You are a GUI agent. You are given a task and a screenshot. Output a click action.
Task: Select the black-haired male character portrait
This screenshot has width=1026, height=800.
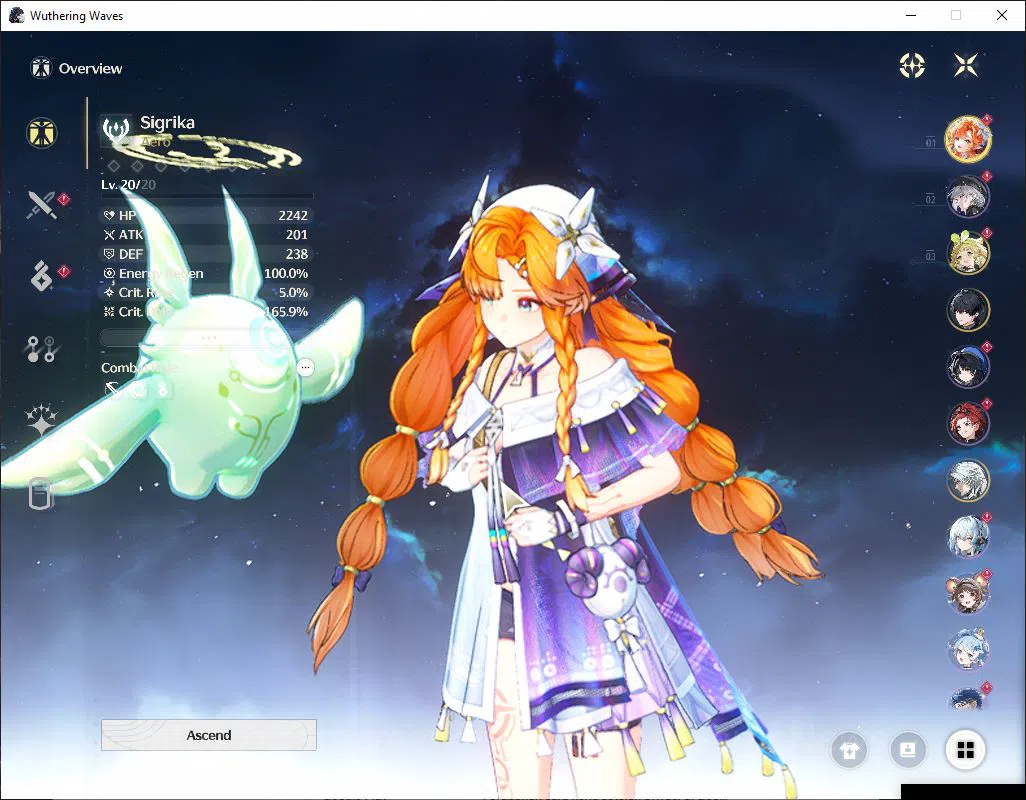pos(968,309)
